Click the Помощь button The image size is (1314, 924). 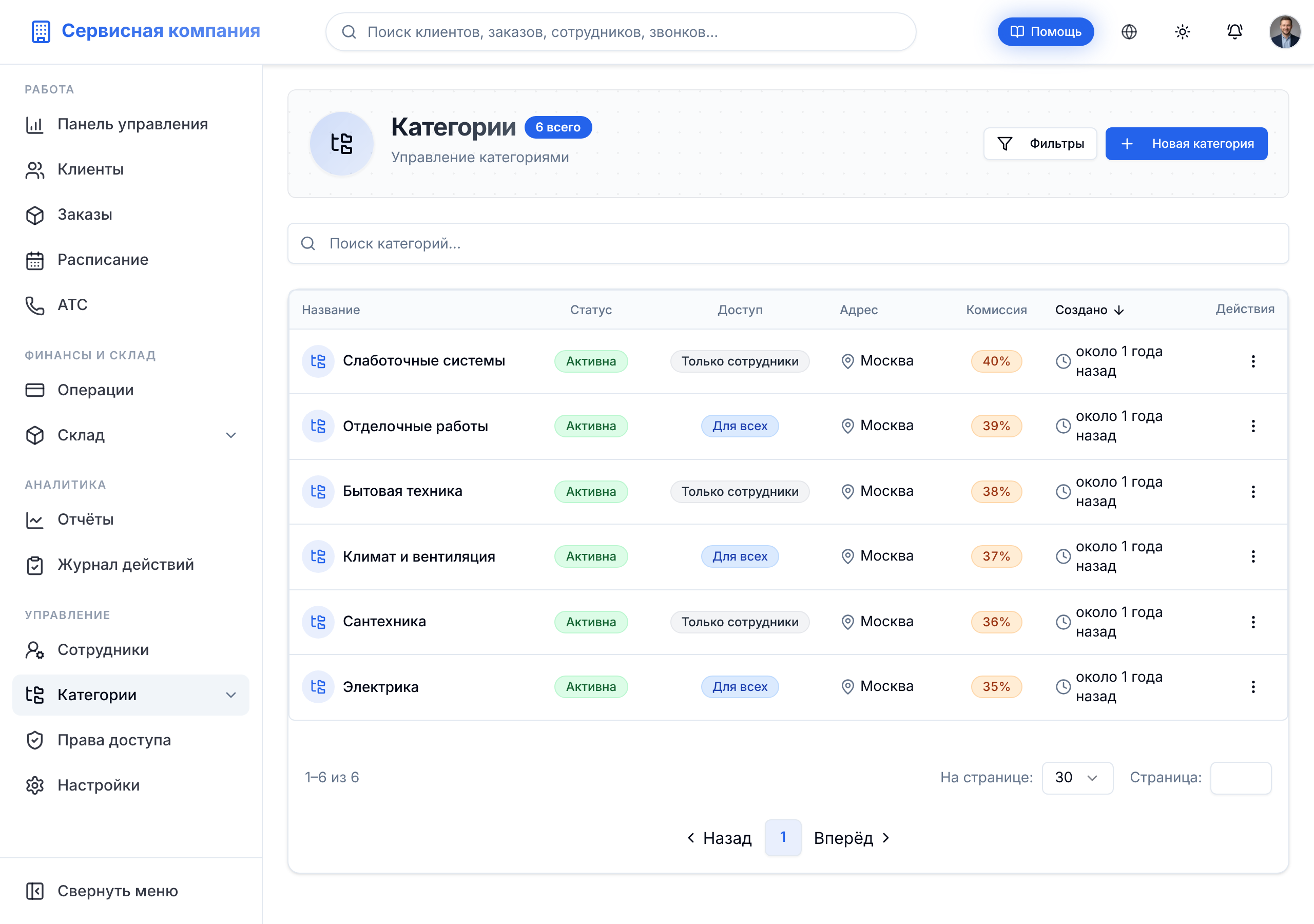click(1045, 32)
